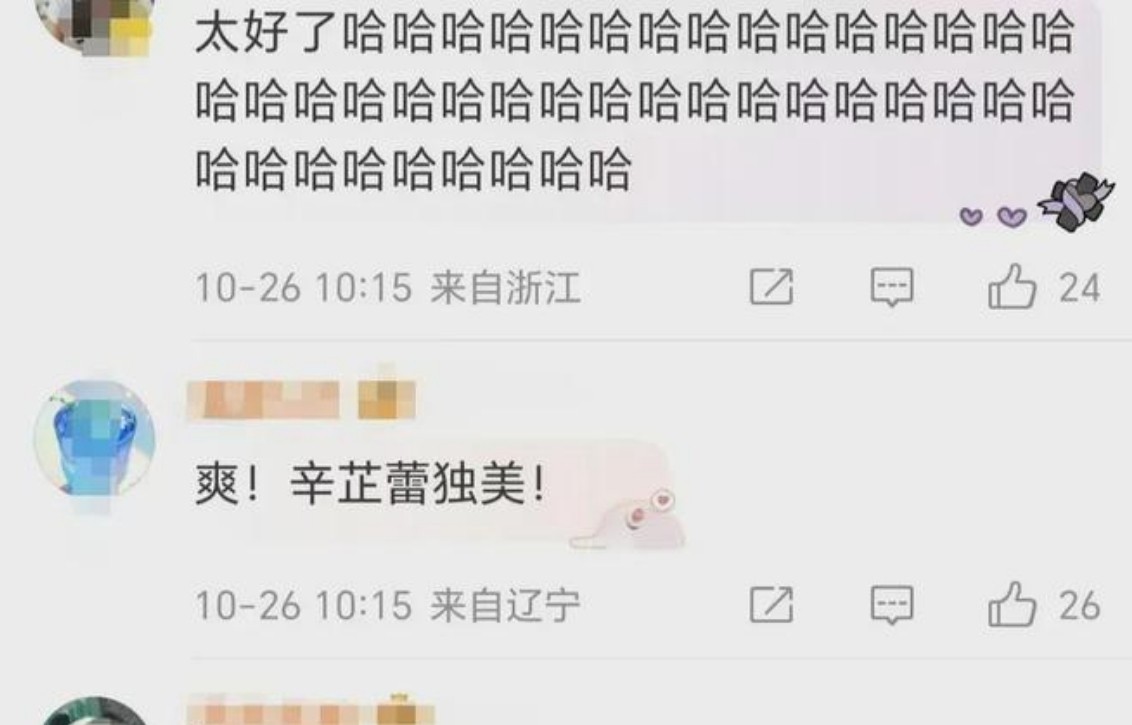Image resolution: width=1132 pixels, height=725 pixels.
Task: Tap the like count number 26
Action: coord(1080,605)
